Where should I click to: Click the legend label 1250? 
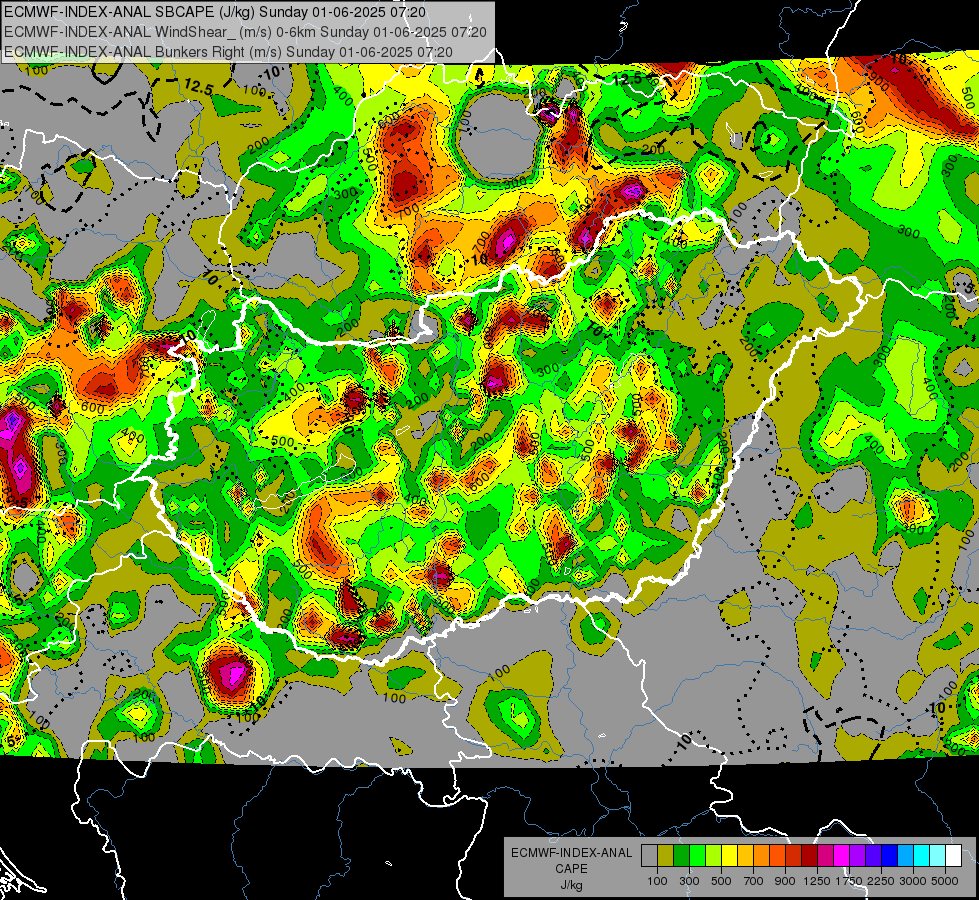817,881
